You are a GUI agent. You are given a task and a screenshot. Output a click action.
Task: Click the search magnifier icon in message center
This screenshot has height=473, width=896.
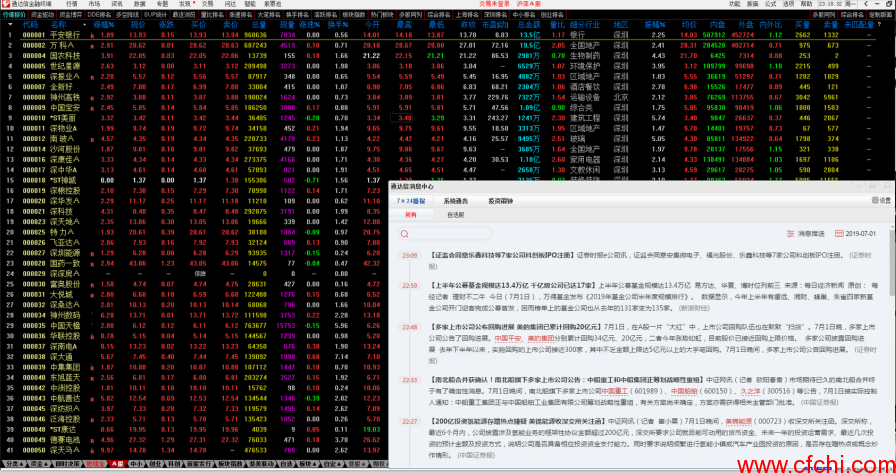click(x=405, y=234)
